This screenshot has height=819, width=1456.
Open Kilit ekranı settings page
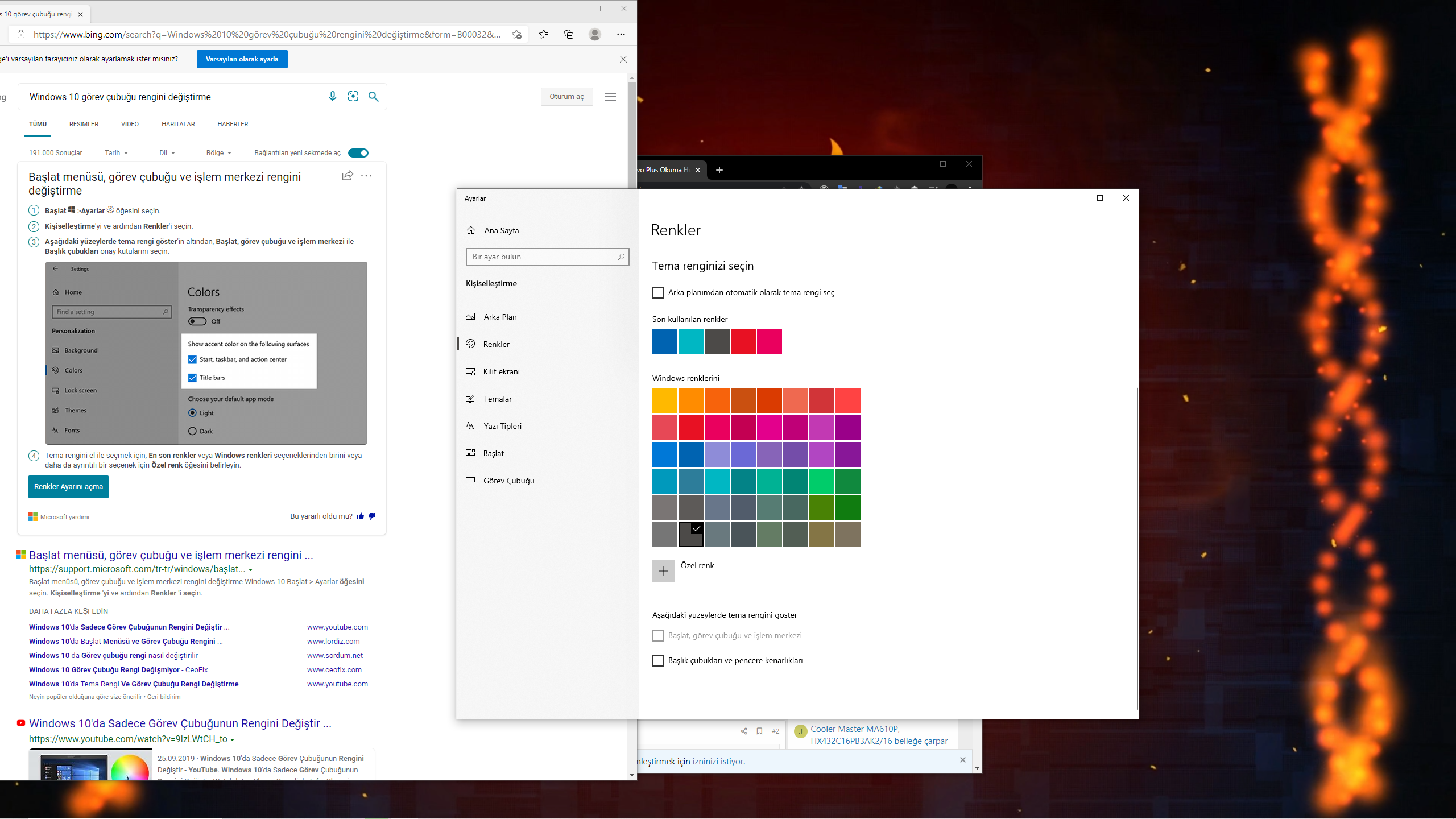click(x=547, y=371)
